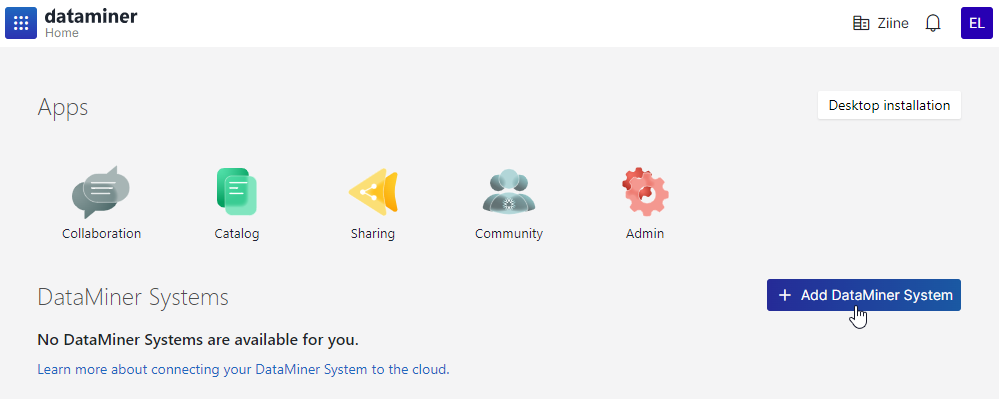
Task: Click the notifications bell icon
Action: point(933,24)
